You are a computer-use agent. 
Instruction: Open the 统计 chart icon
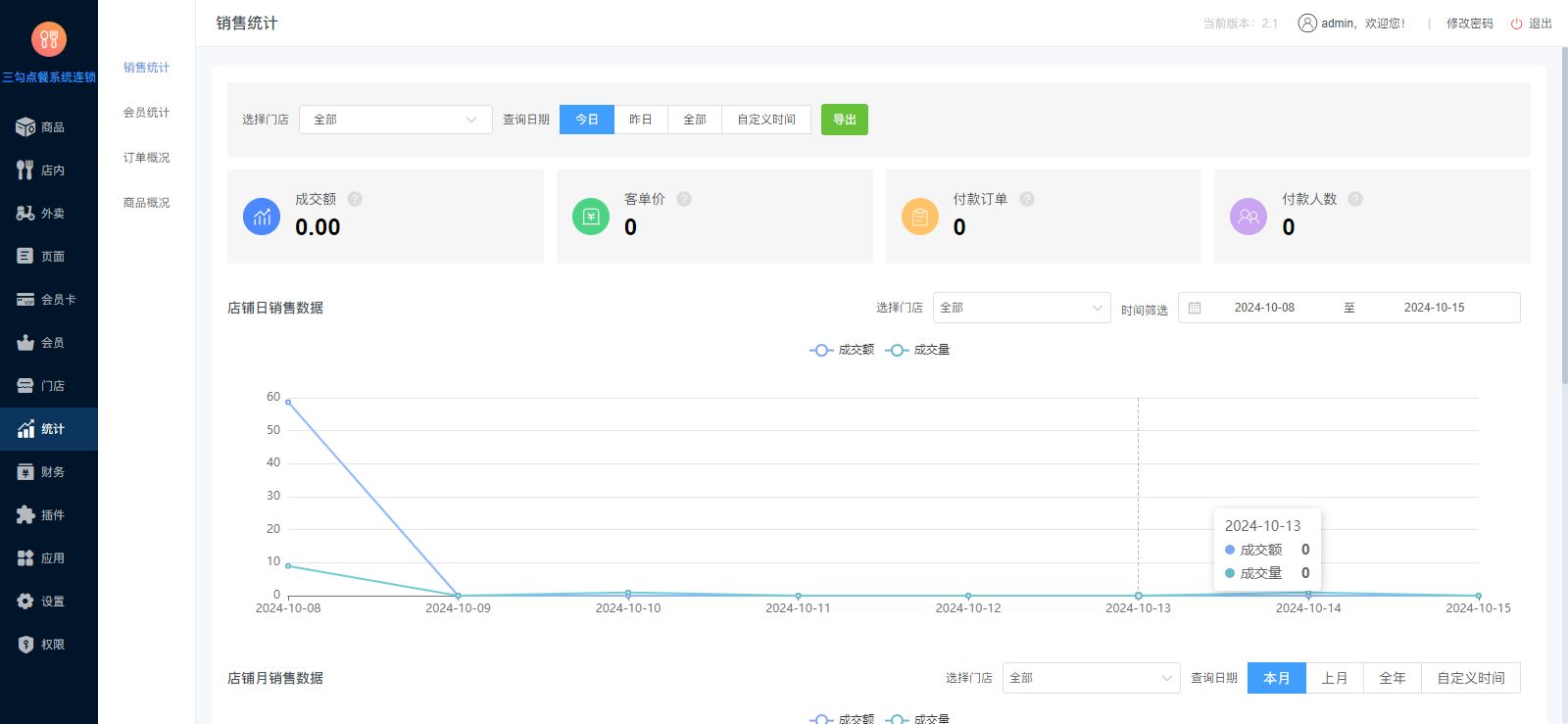coord(25,429)
